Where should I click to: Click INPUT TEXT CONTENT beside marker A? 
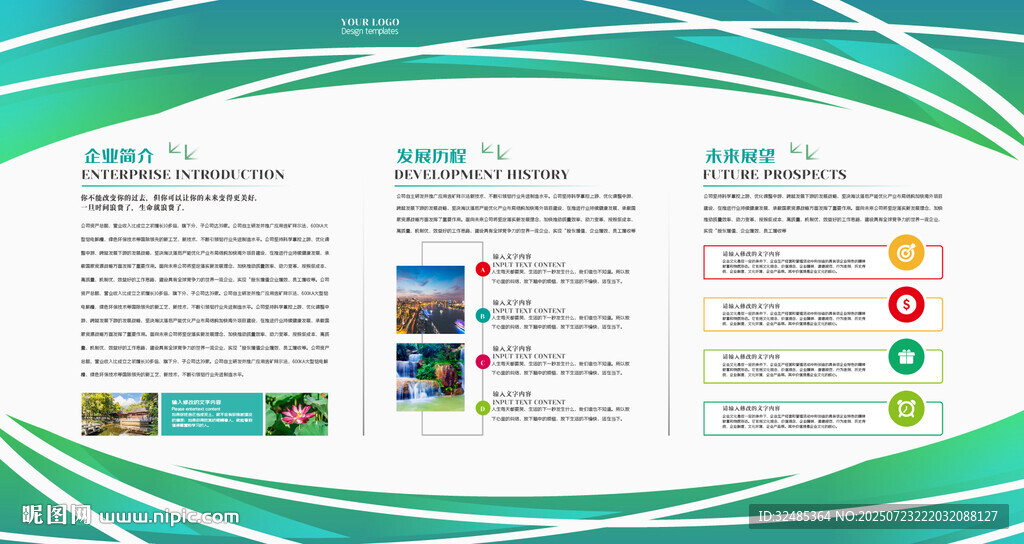[x=529, y=264]
